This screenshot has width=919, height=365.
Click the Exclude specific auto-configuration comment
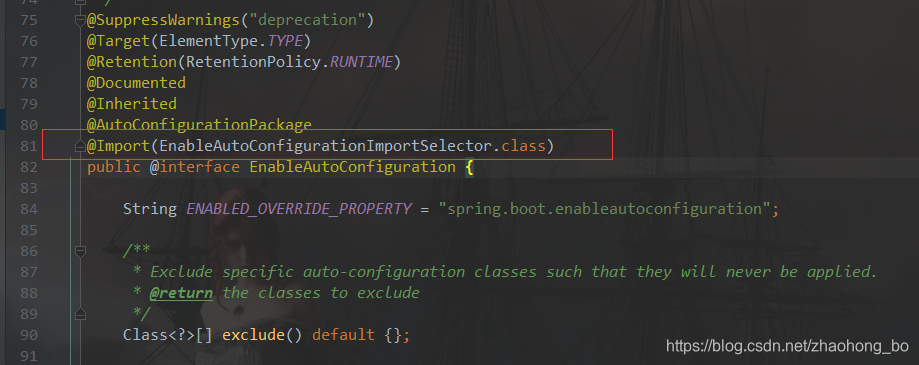coord(513,272)
